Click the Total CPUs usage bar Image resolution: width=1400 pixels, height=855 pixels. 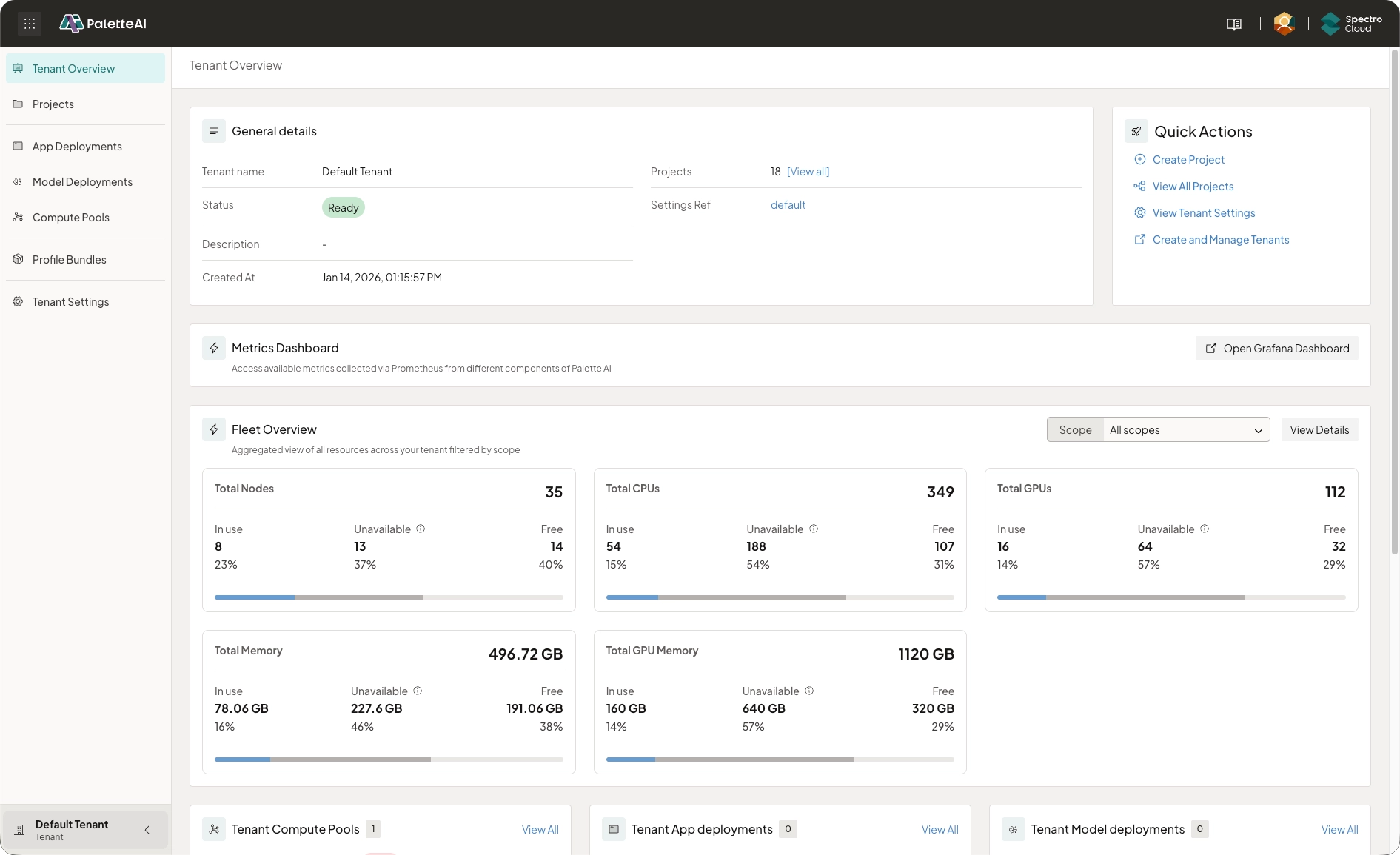pos(780,597)
